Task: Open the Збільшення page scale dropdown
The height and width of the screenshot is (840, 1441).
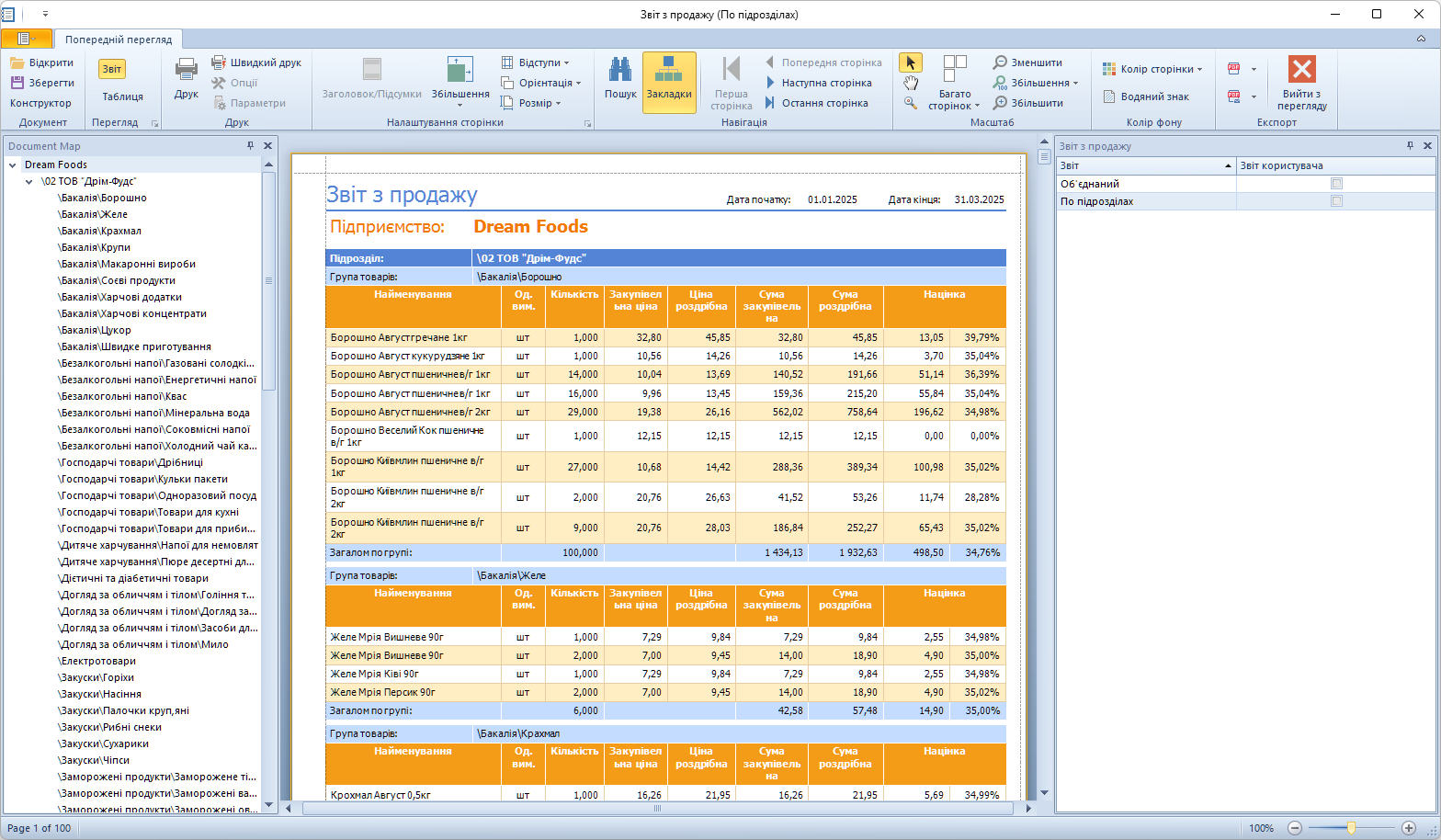Action: (x=460, y=81)
